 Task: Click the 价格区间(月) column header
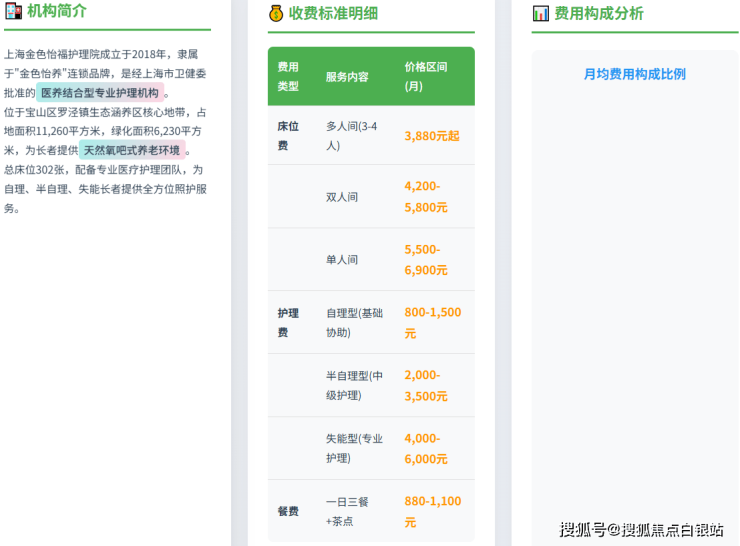tap(425, 76)
